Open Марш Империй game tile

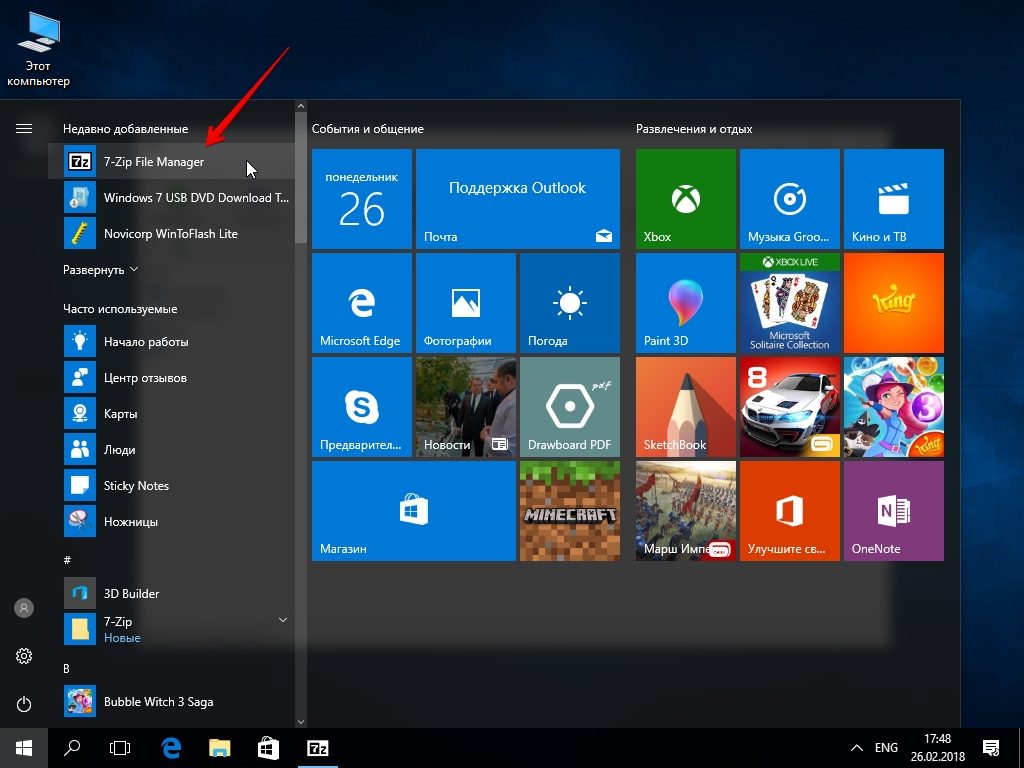[x=686, y=511]
